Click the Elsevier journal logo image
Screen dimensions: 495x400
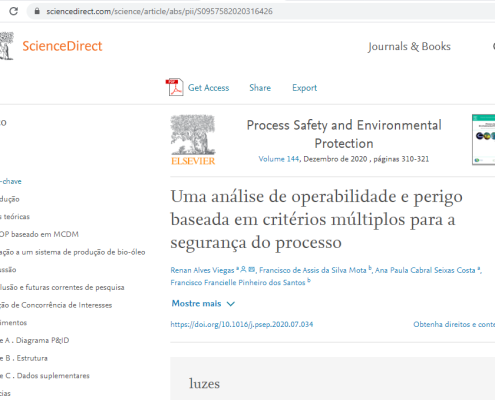(x=193, y=140)
